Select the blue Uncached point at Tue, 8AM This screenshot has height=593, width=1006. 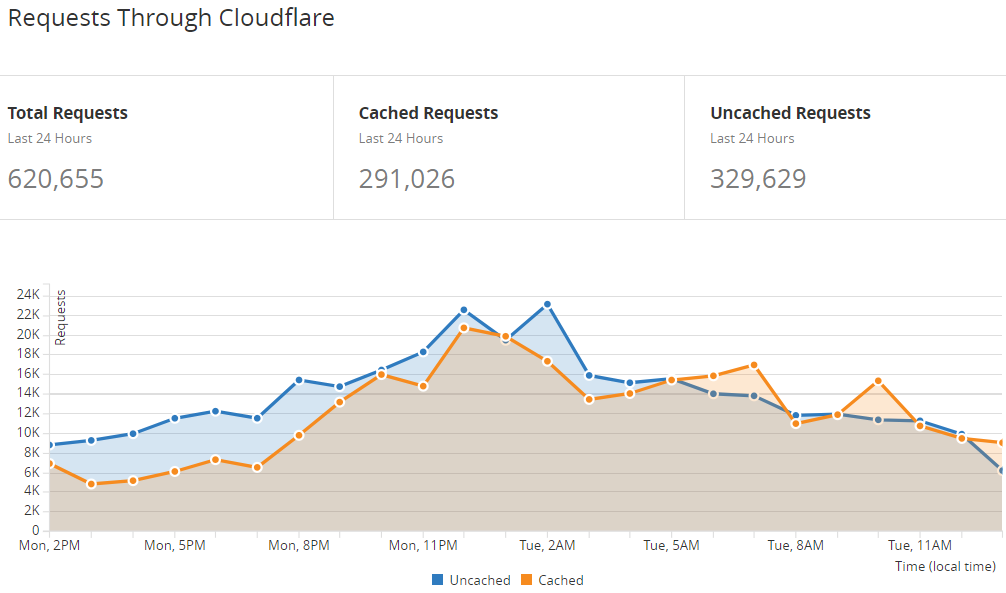coord(796,416)
